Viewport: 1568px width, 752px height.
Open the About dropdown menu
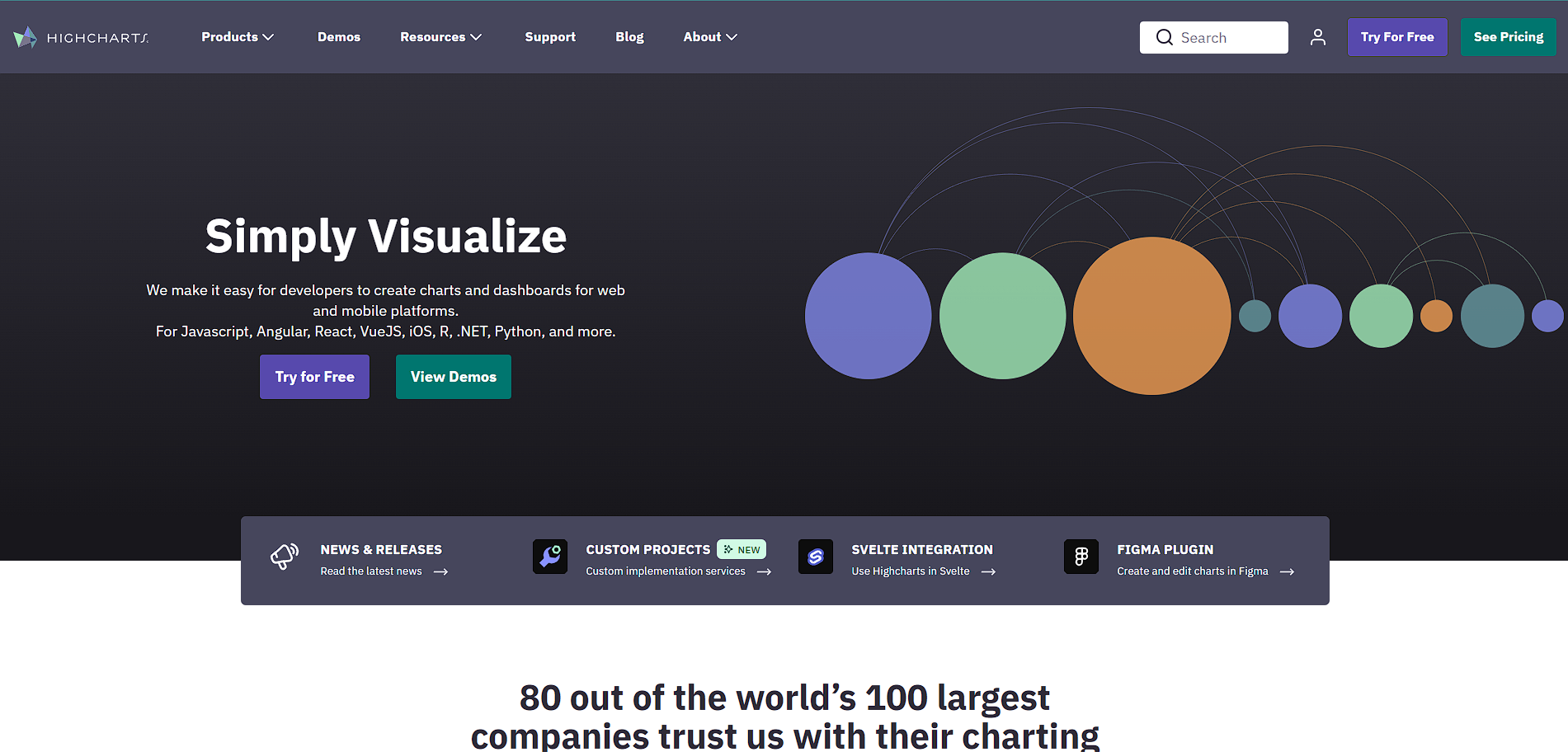pos(709,37)
